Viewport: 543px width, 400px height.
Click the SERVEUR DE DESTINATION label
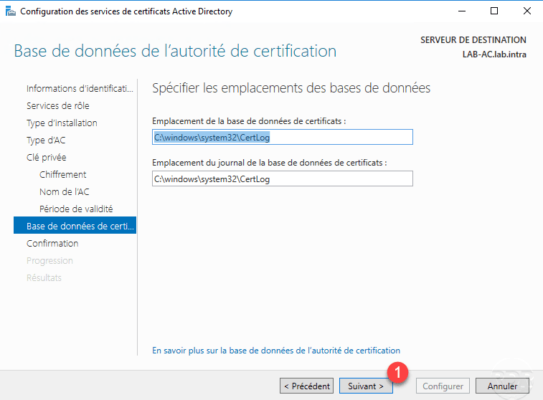(473, 40)
